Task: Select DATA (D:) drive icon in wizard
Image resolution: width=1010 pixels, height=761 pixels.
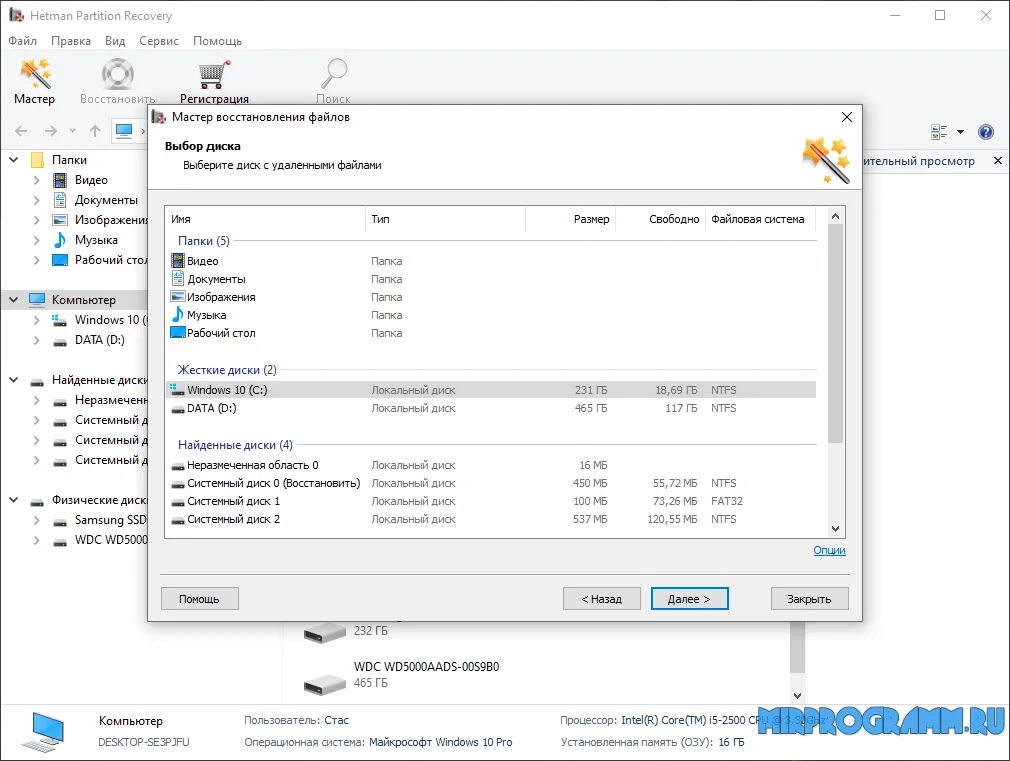Action: (x=178, y=409)
